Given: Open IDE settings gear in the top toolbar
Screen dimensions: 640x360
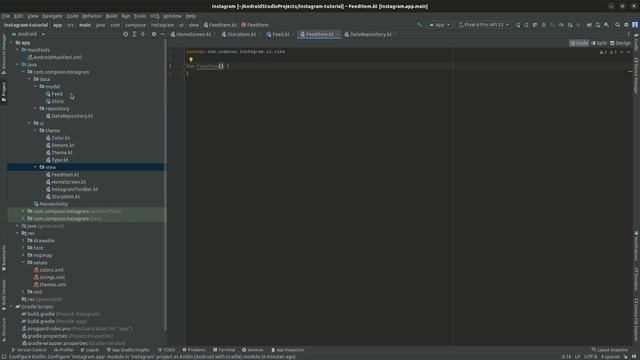Looking at the screenshot, I should click(x=626, y=25).
